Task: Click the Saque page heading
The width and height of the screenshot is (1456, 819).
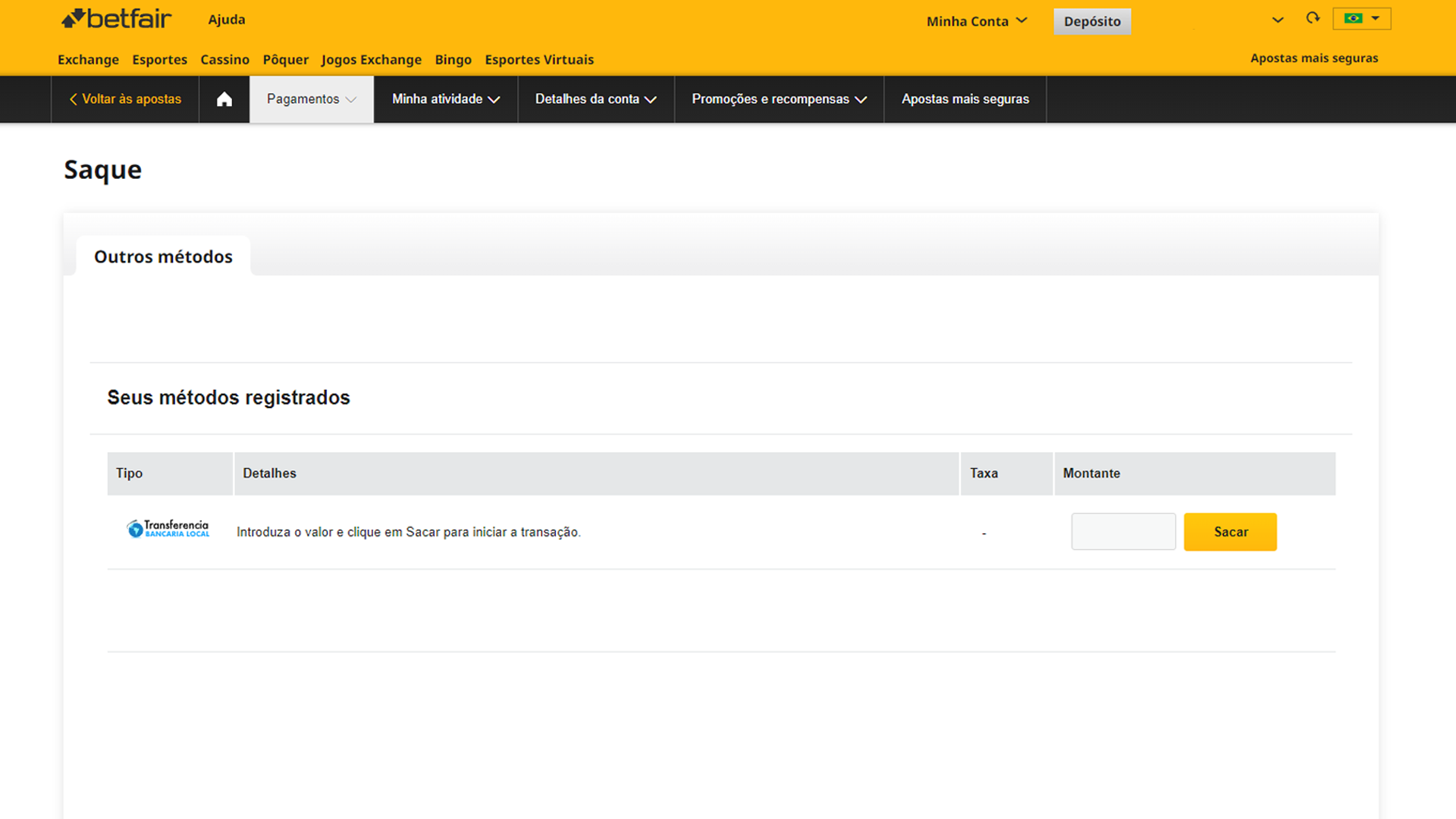Action: (102, 170)
